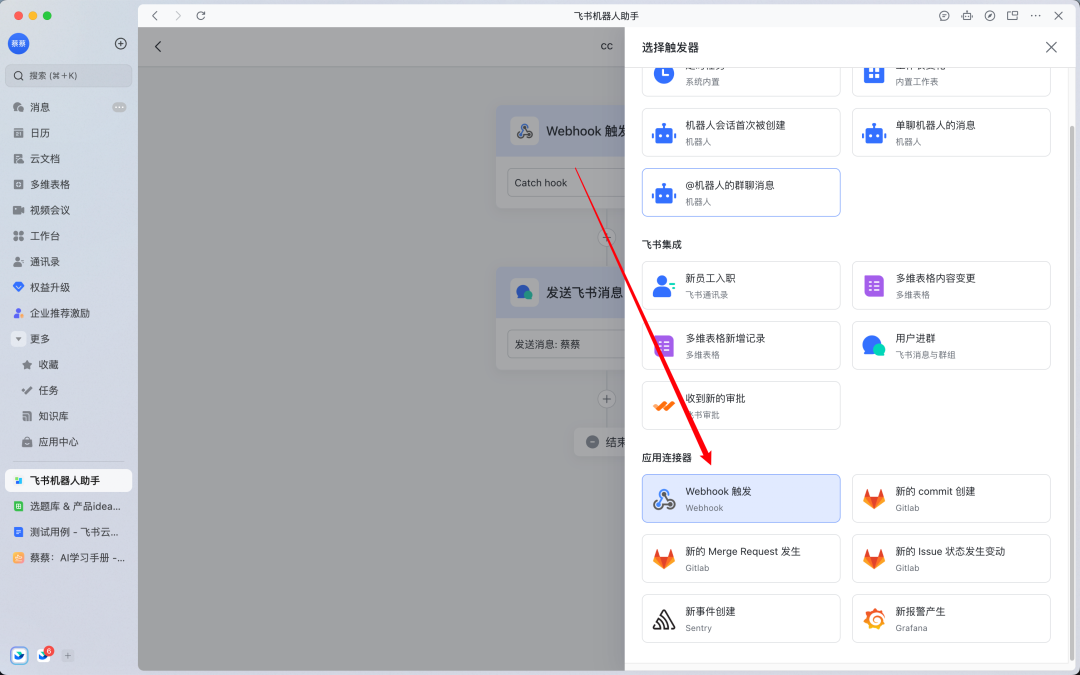Close the 选择触发器 panel
The height and width of the screenshot is (675, 1080).
point(1051,47)
